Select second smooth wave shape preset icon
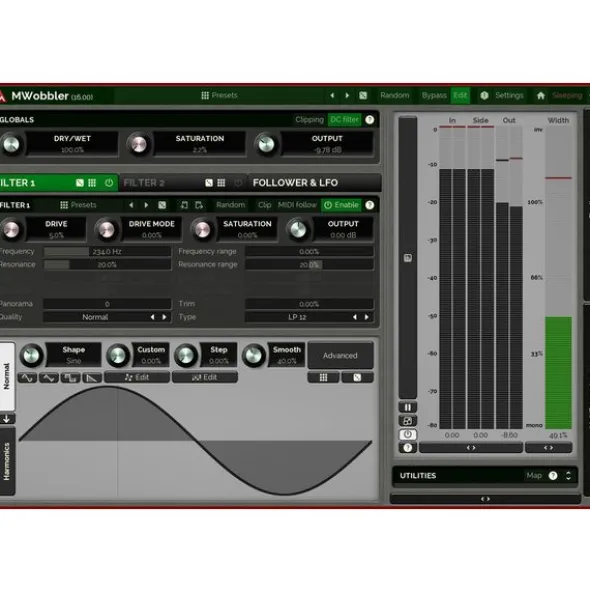 [x=49, y=378]
